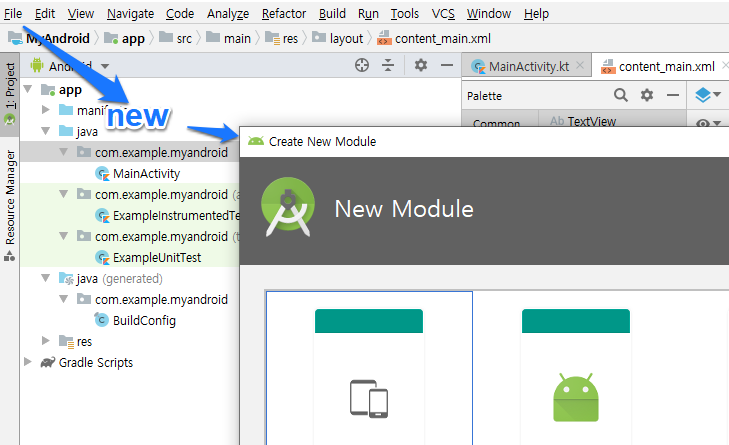The height and width of the screenshot is (445, 729).
Task: Open the Help menu
Action: [x=536, y=14]
